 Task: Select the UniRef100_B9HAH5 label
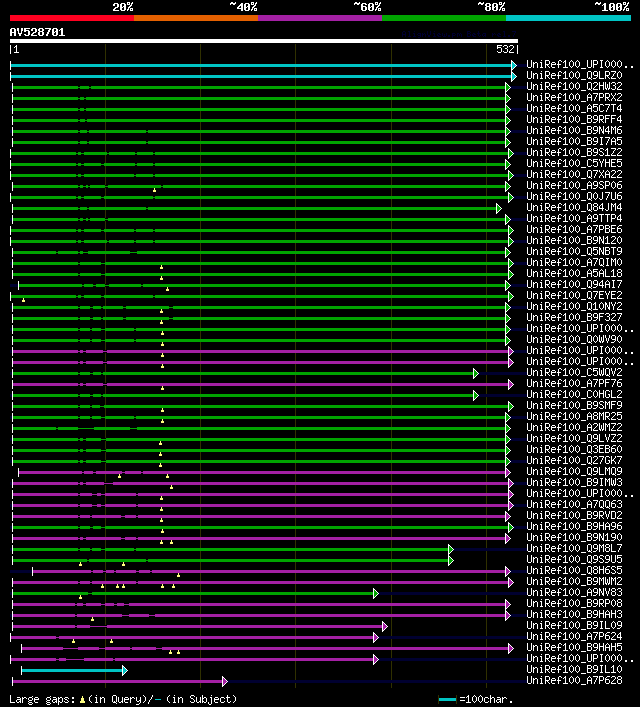point(574,647)
